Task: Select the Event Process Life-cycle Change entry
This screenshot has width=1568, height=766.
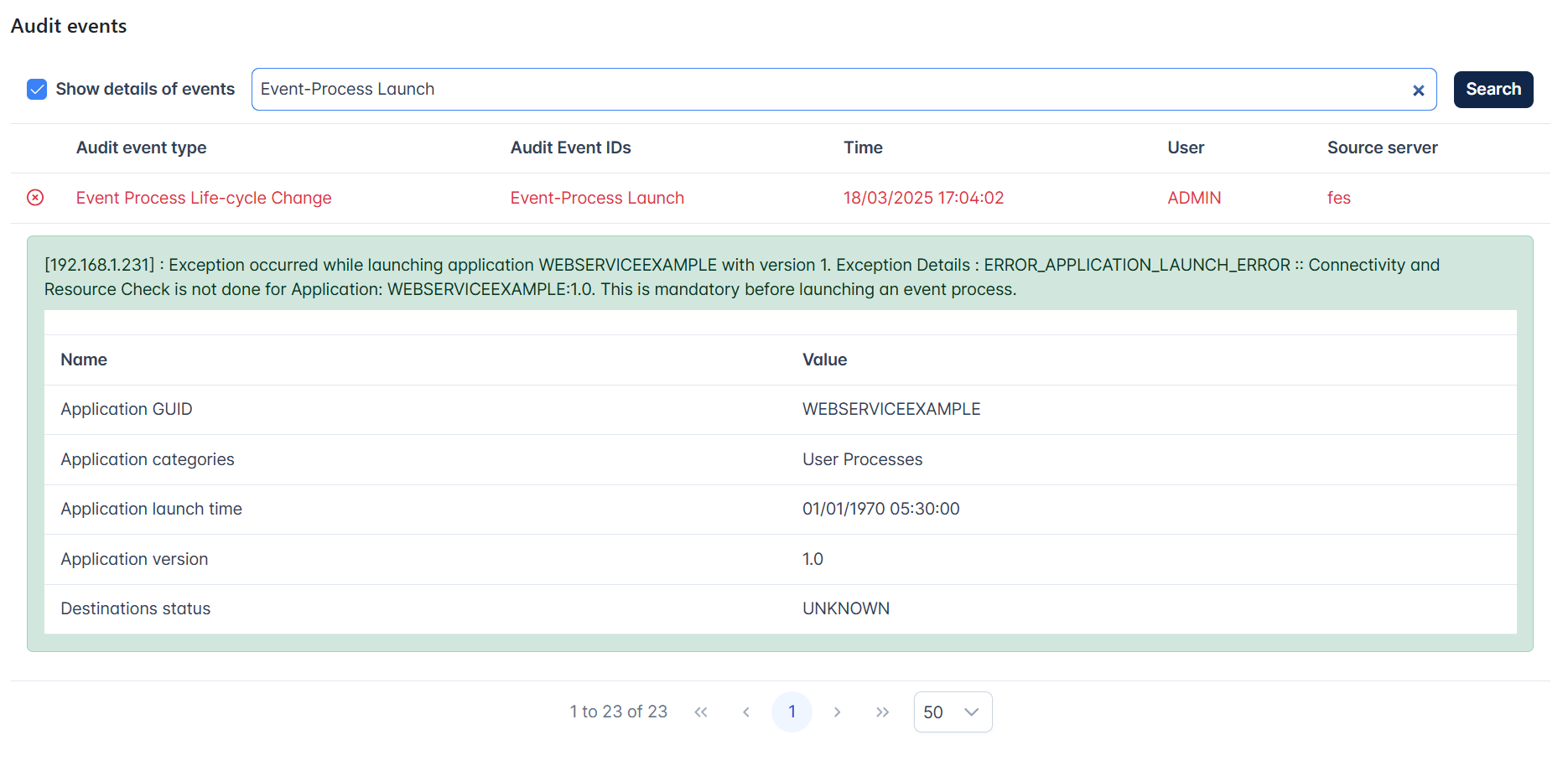Action: click(204, 198)
